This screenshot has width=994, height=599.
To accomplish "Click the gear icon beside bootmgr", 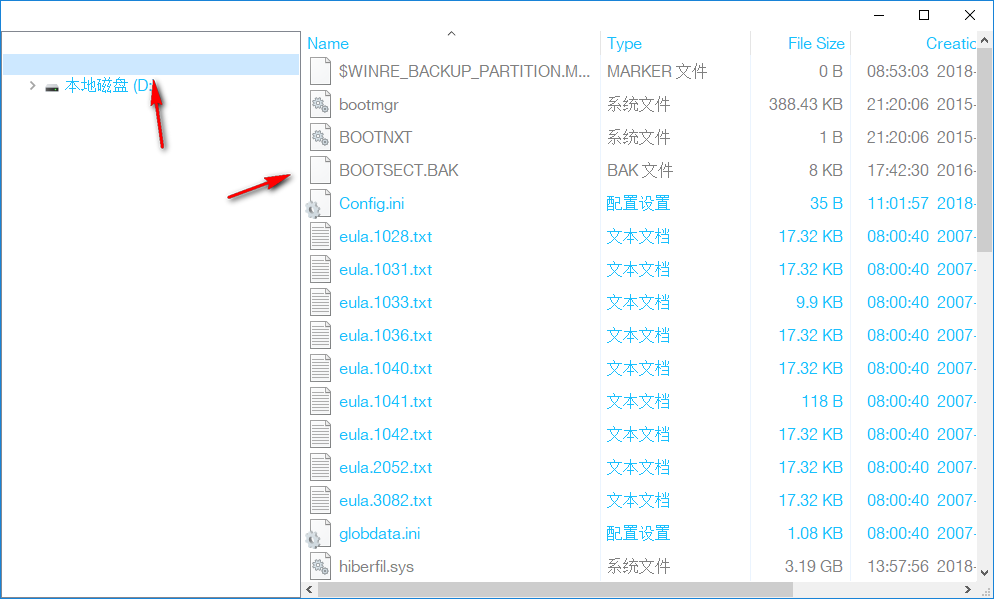I will [319, 103].
